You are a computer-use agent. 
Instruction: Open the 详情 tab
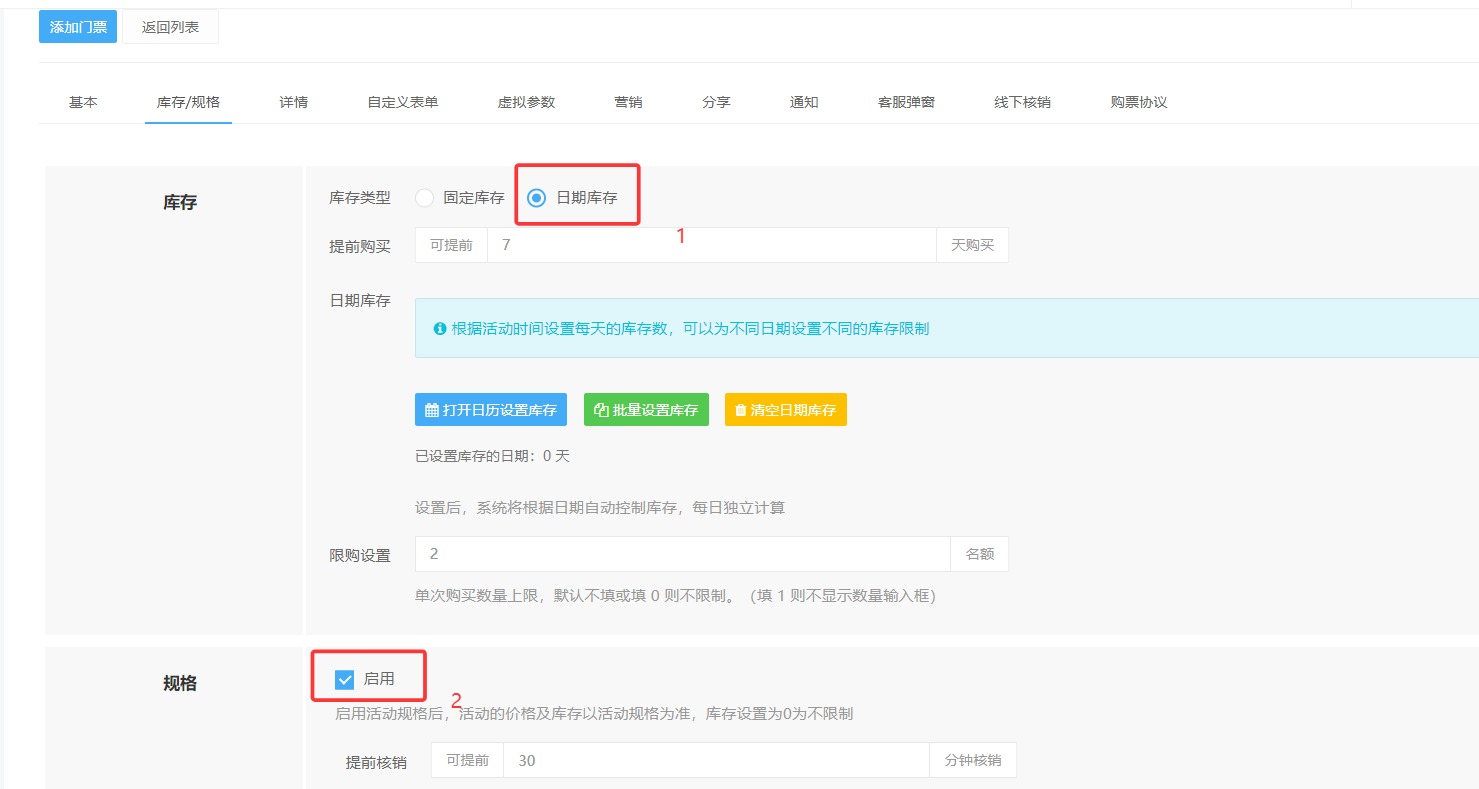point(293,102)
